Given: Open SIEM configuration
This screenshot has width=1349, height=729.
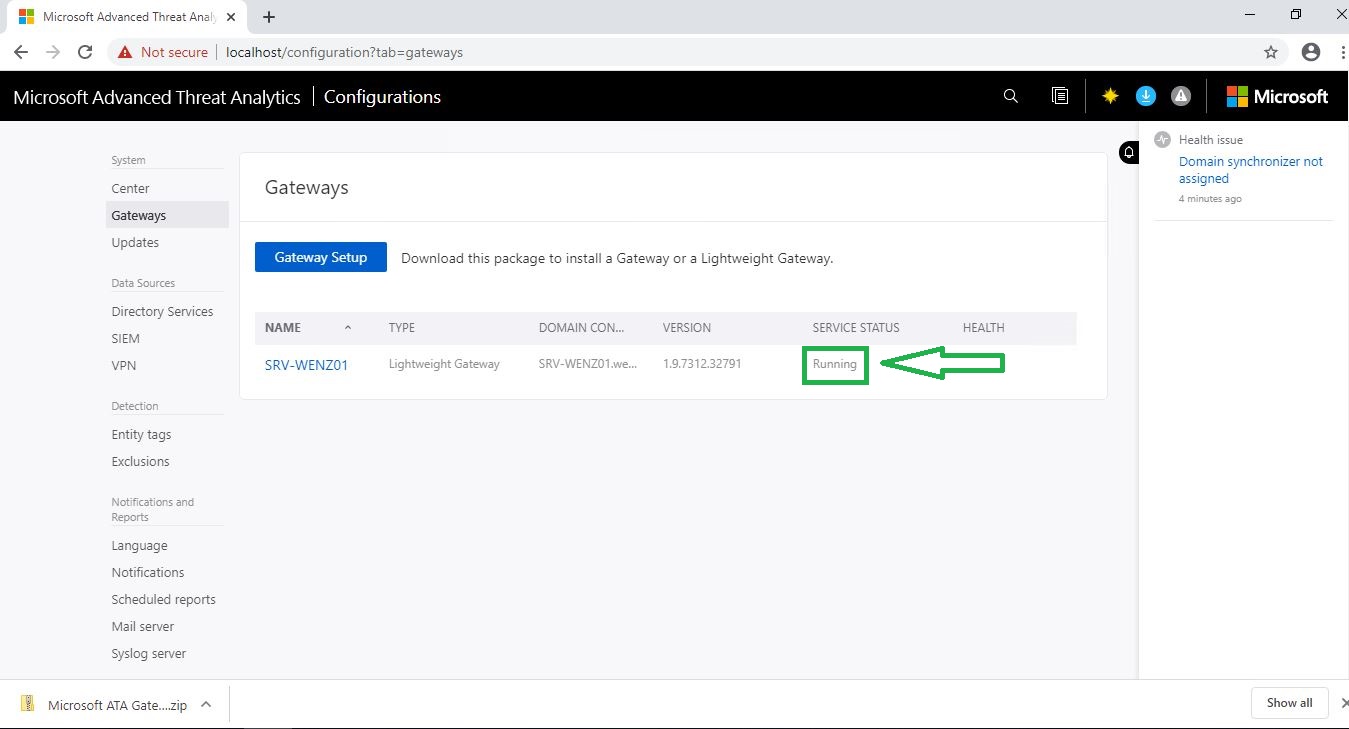Looking at the screenshot, I should click(126, 338).
